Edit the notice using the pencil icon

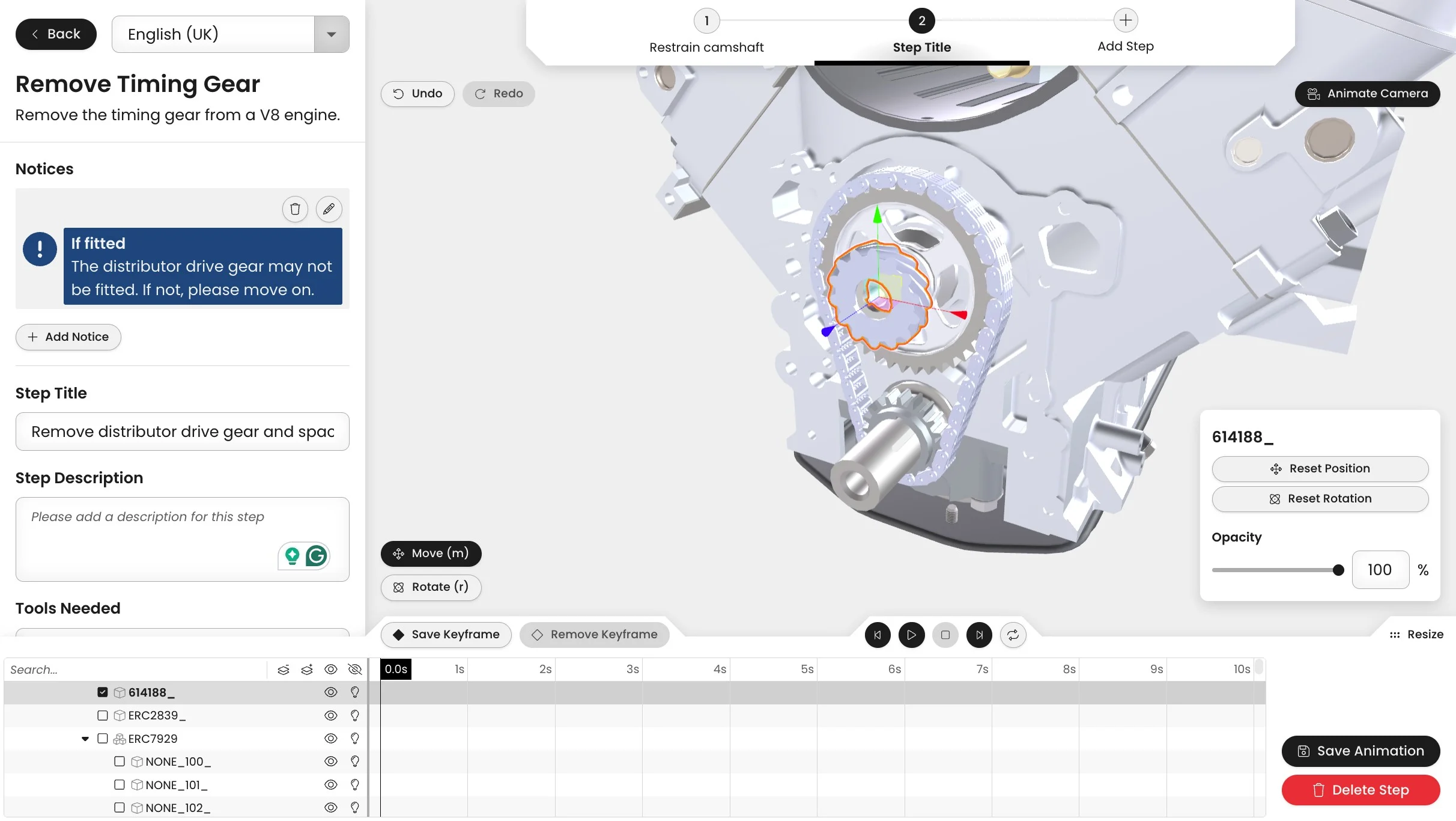[x=329, y=209]
